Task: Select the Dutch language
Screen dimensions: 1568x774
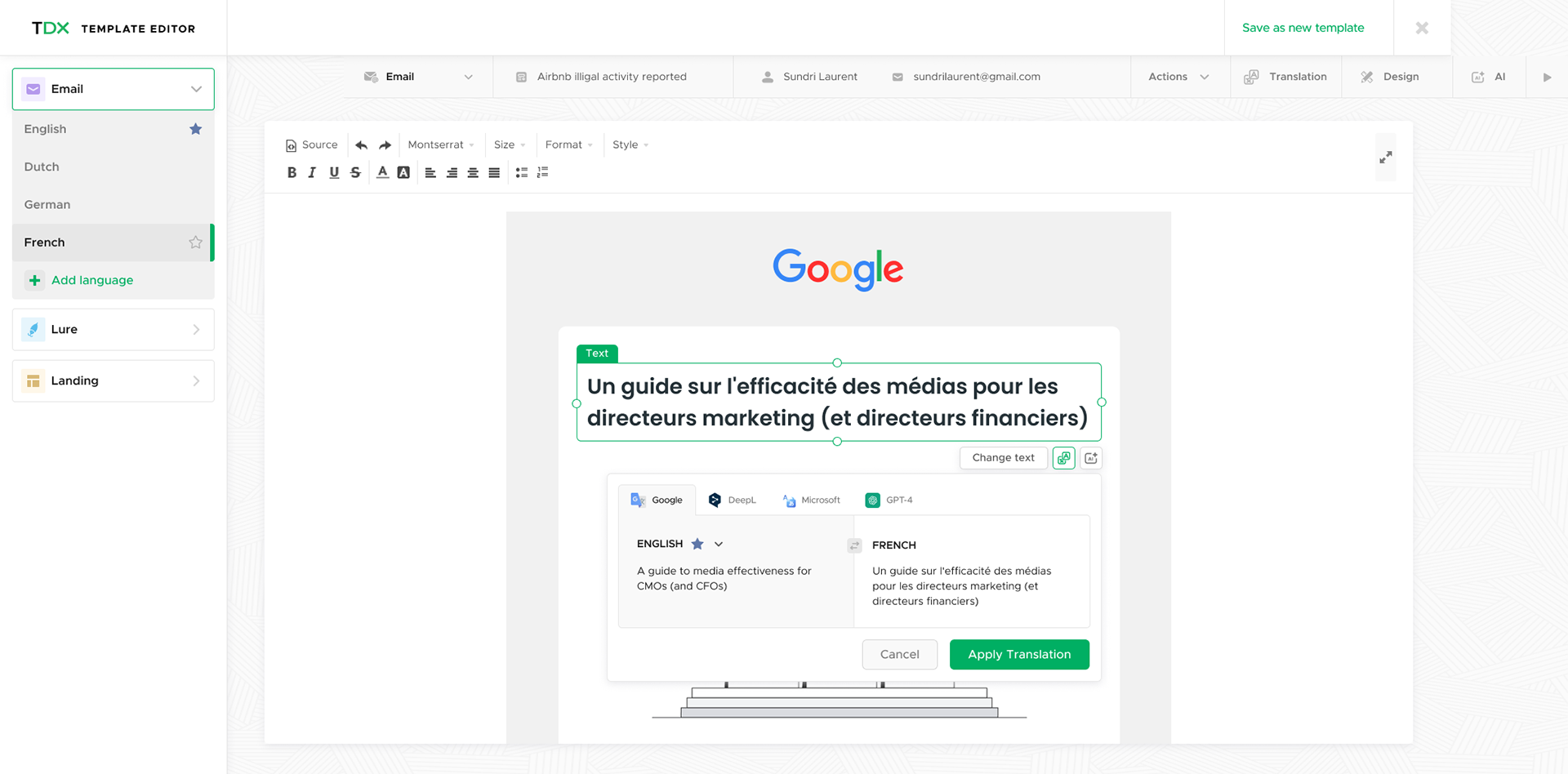Action: pyautogui.click(x=114, y=167)
